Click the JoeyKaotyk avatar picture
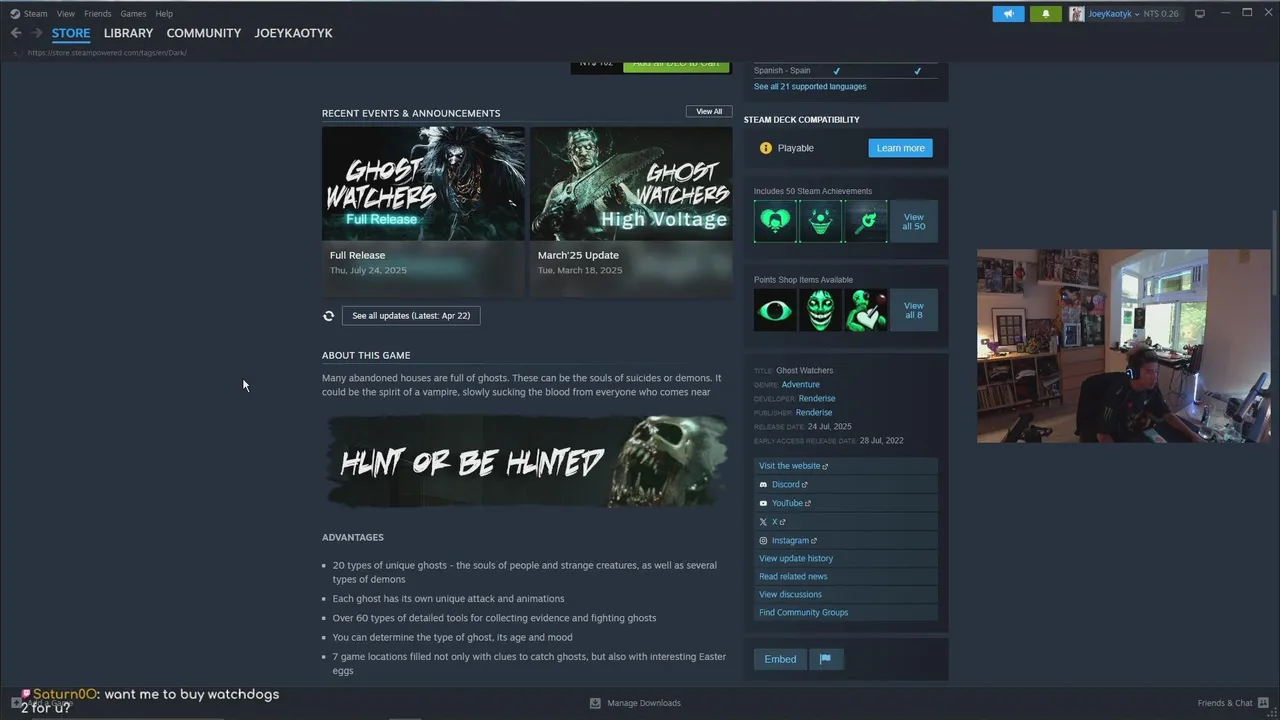This screenshot has height=720, width=1280. click(1077, 14)
